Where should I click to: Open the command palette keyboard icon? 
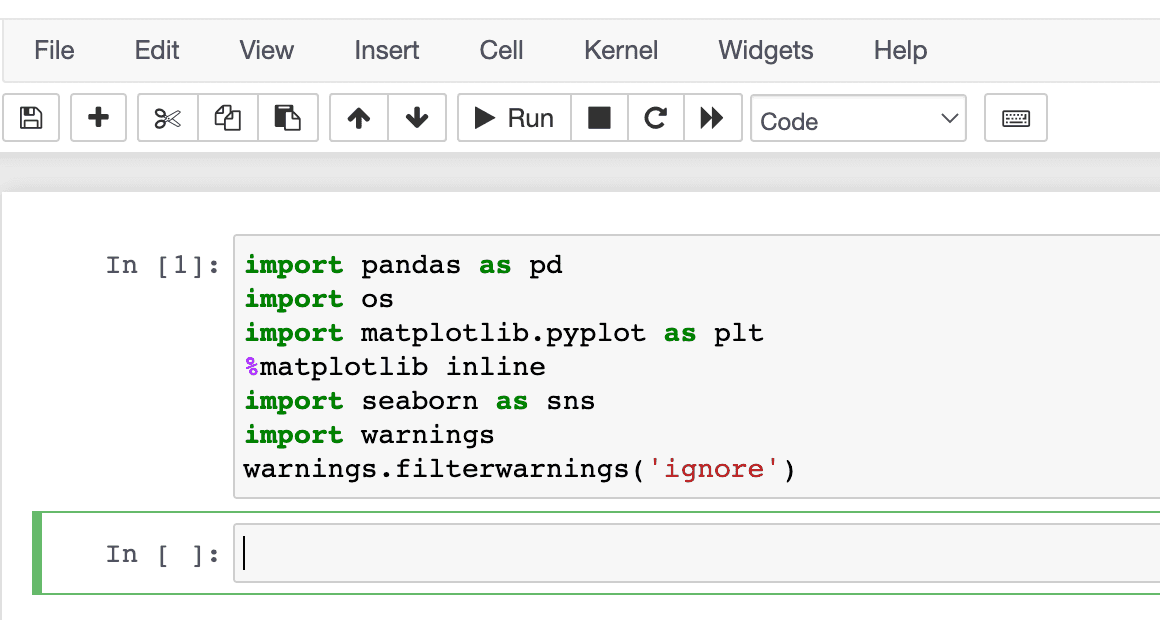click(x=1015, y=119)
